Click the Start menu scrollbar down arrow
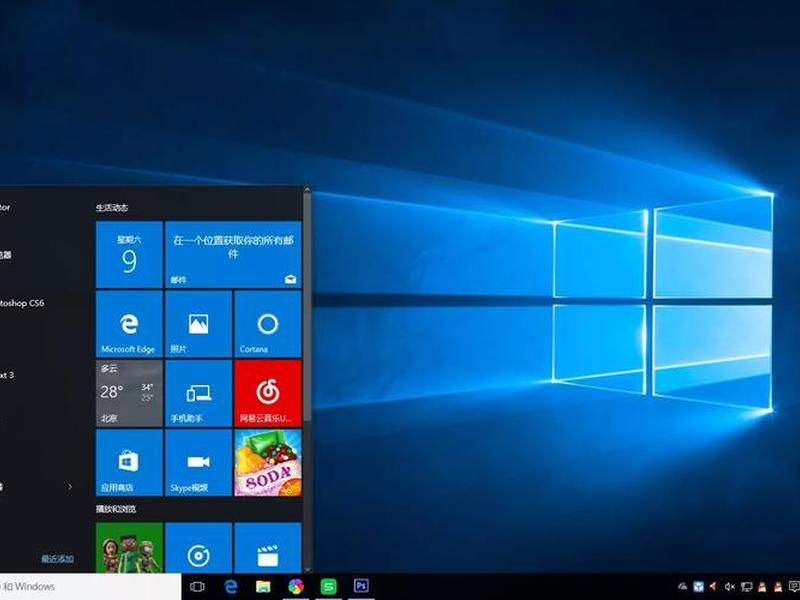 pos(307,569)
